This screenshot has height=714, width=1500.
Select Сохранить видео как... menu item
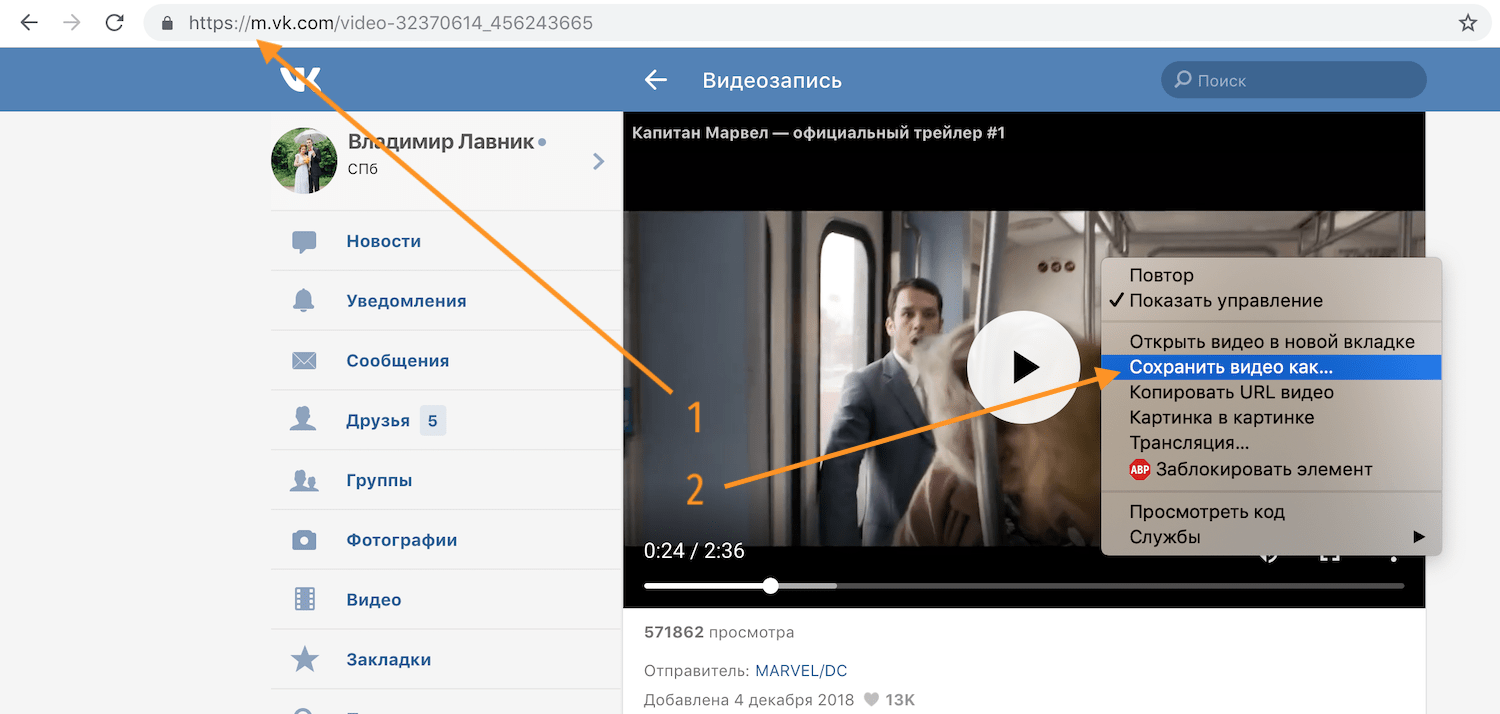point(1271,367)
